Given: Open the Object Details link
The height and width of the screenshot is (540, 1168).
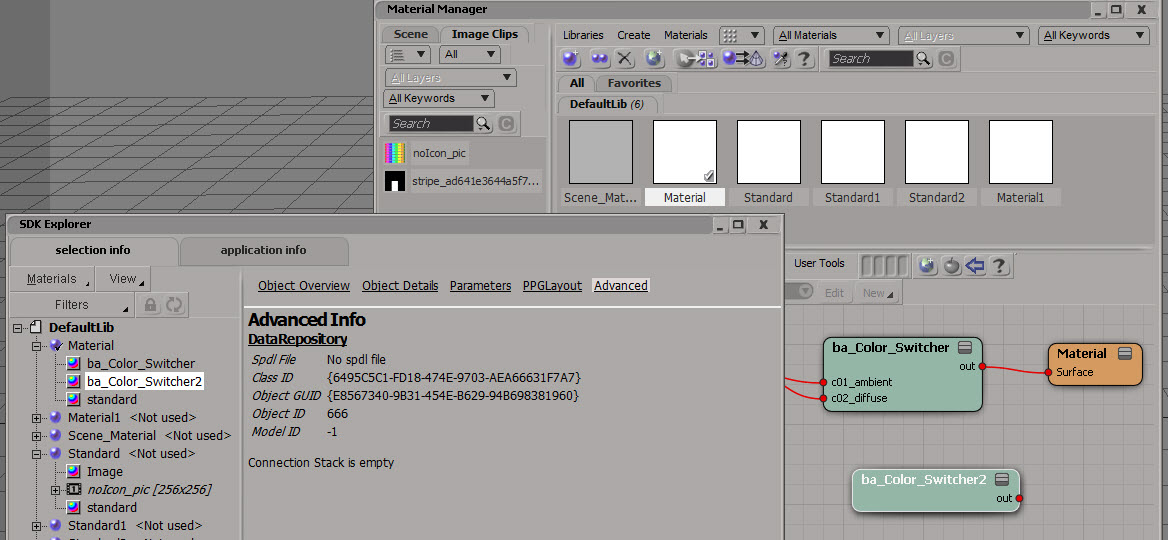Looking at the screenshot, I should click(x=400, y=285).
